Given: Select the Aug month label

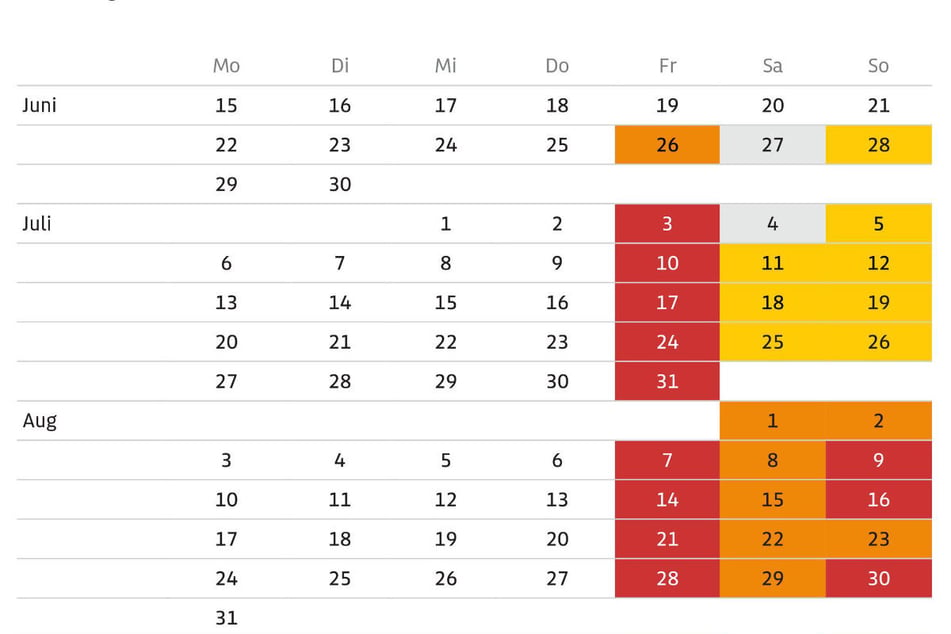Looking at the screenshot, I should click(x=39, y=421).
